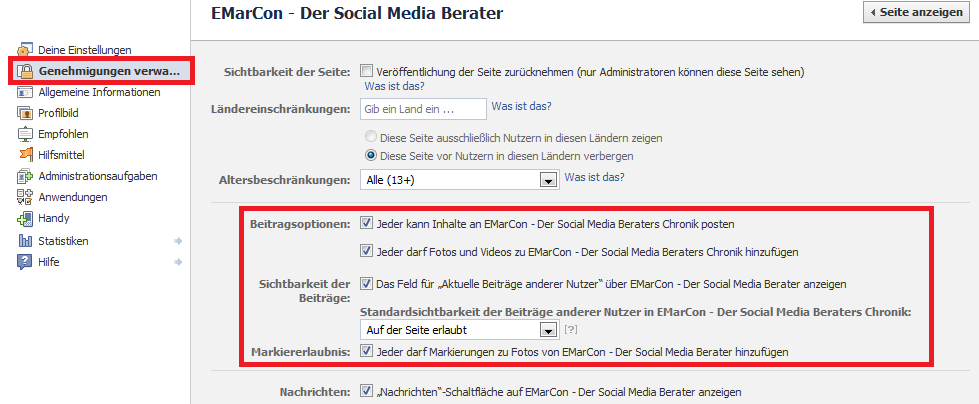979x404 pixels.
Task: Click the Administrationsaufgaben icon
Action: (x=24, y=177)
